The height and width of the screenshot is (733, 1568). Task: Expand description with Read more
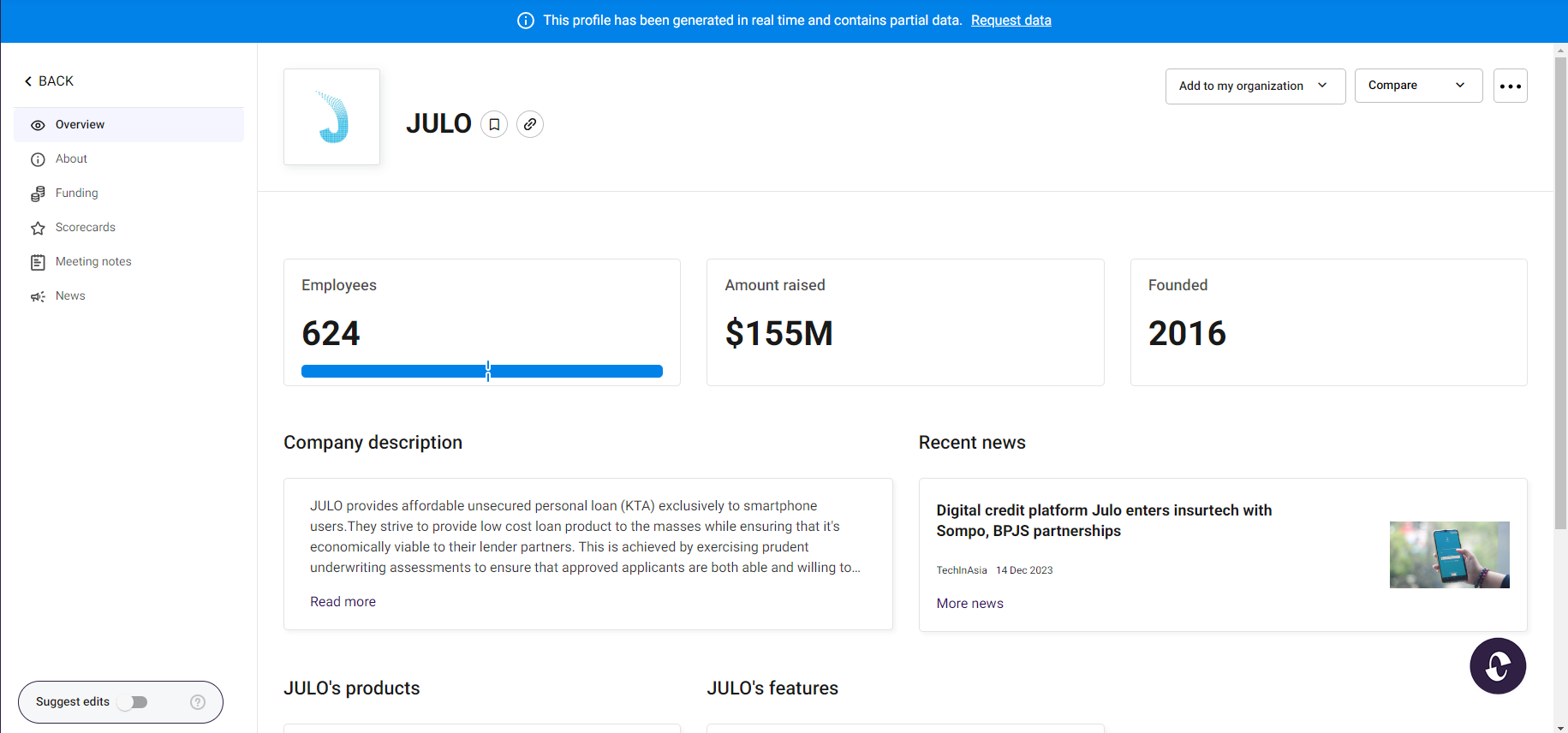(343, 602)
